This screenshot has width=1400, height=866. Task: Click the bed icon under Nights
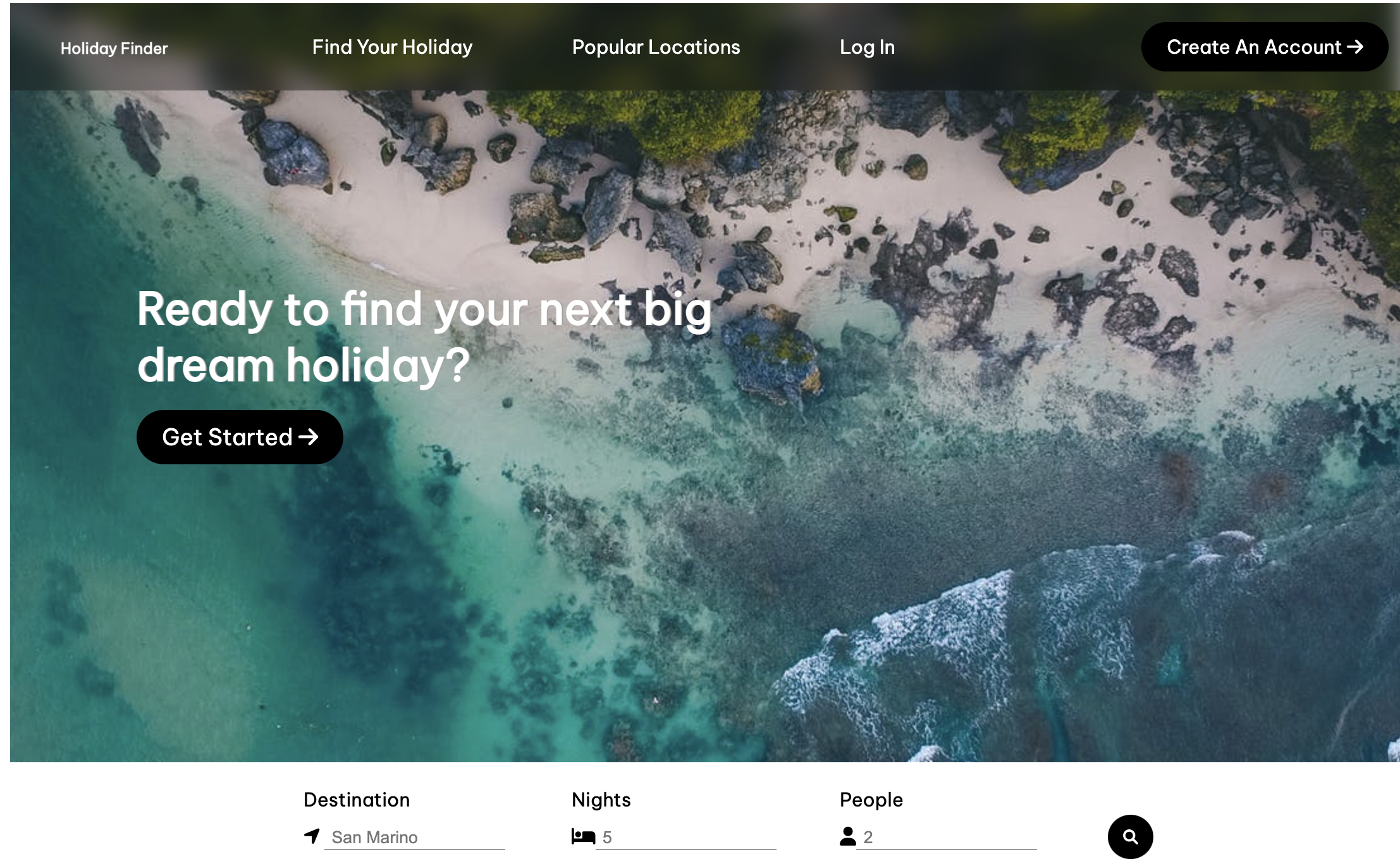583,836
